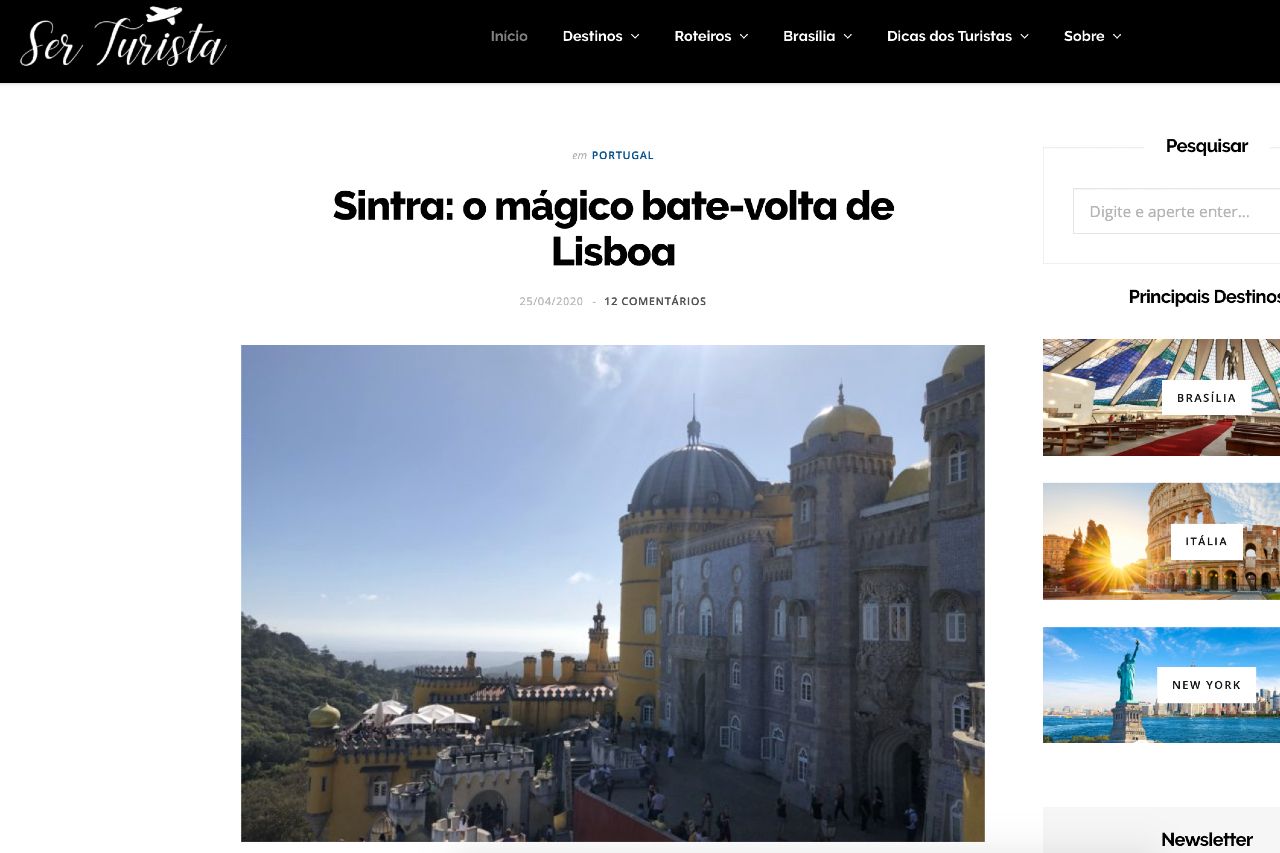Screen dimensions: 1280x853
Task: Open the 12 Comentários link
Action: (655, 301)
